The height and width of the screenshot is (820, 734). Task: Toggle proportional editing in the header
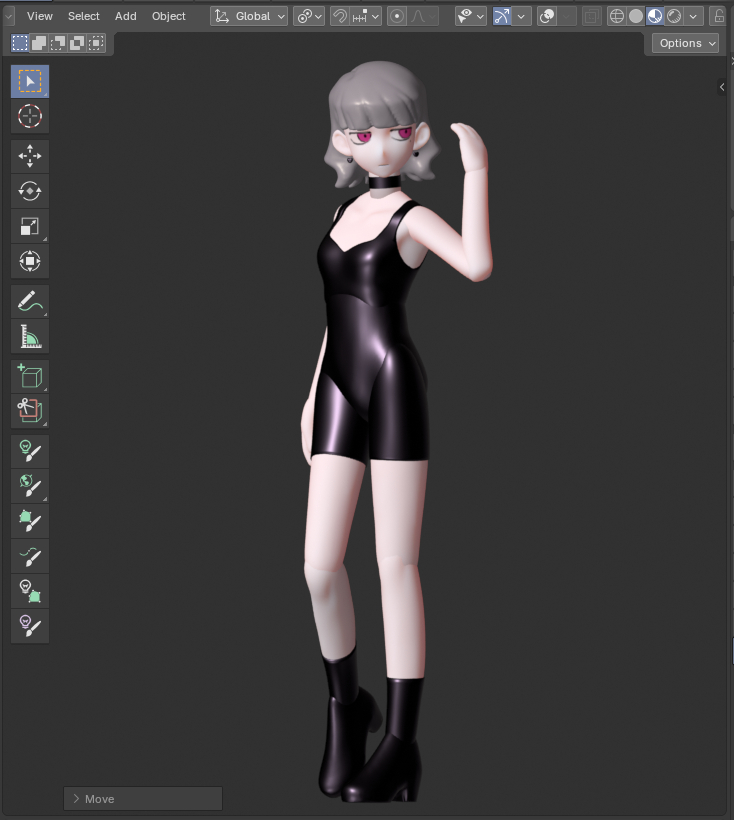click(x=397, y=16)
